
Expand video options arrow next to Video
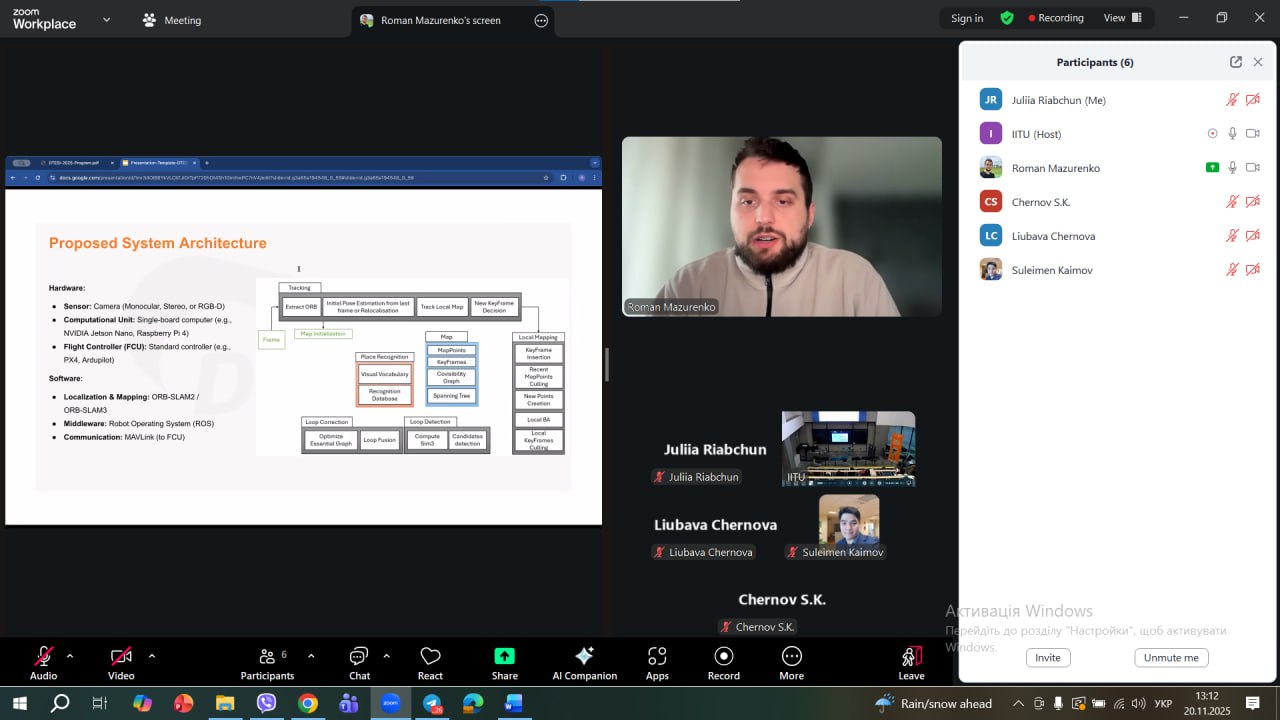click(x=152, y=656)
